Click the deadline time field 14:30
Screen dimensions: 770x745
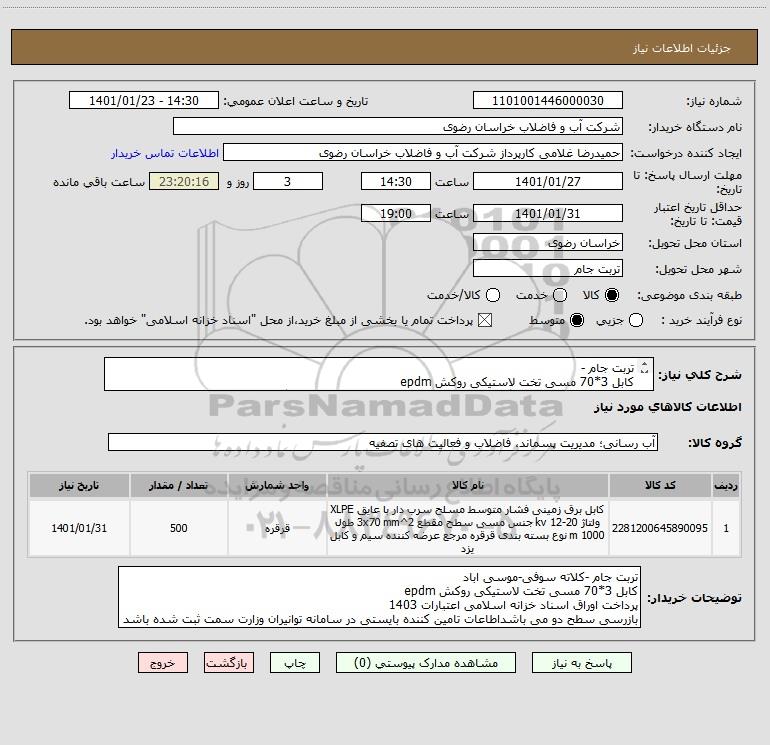(396, 181)
